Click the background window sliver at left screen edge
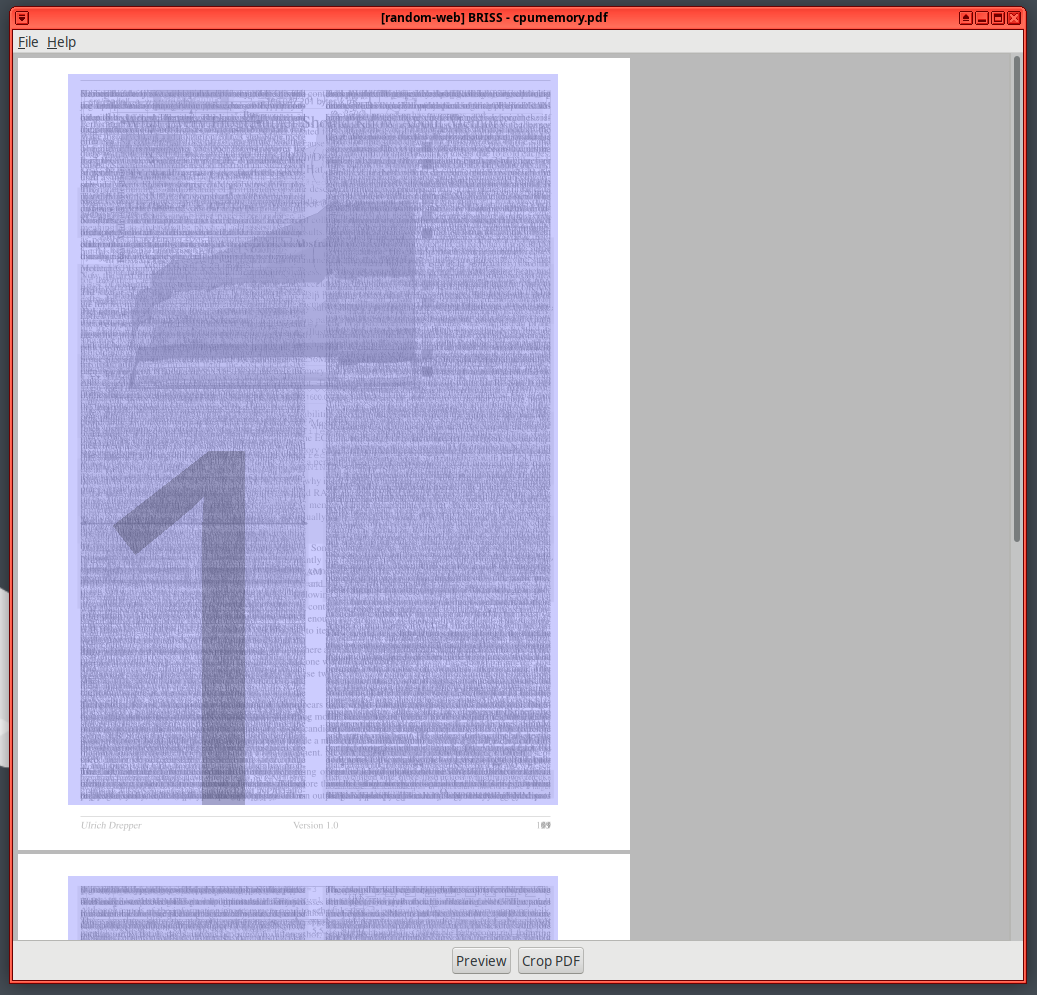Image resolution: width=1037 pixels, height=995 pixels. click(x=4, y=680)
